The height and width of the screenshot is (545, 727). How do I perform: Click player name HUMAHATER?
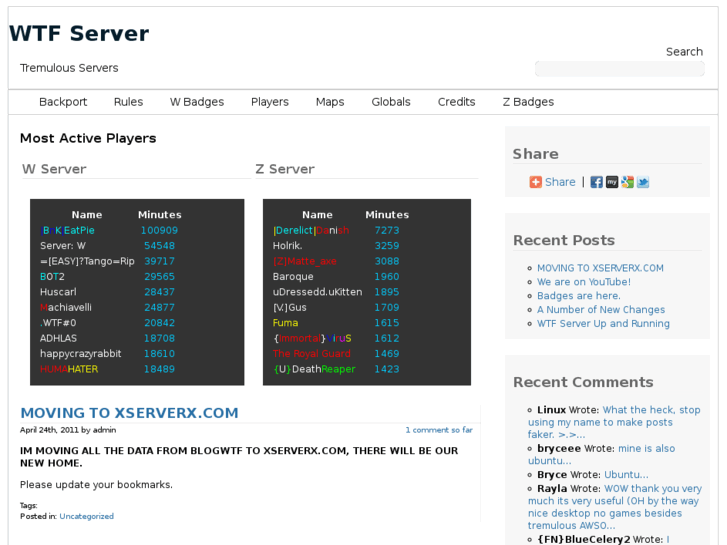pyautogui.click(x=69, y=369)
